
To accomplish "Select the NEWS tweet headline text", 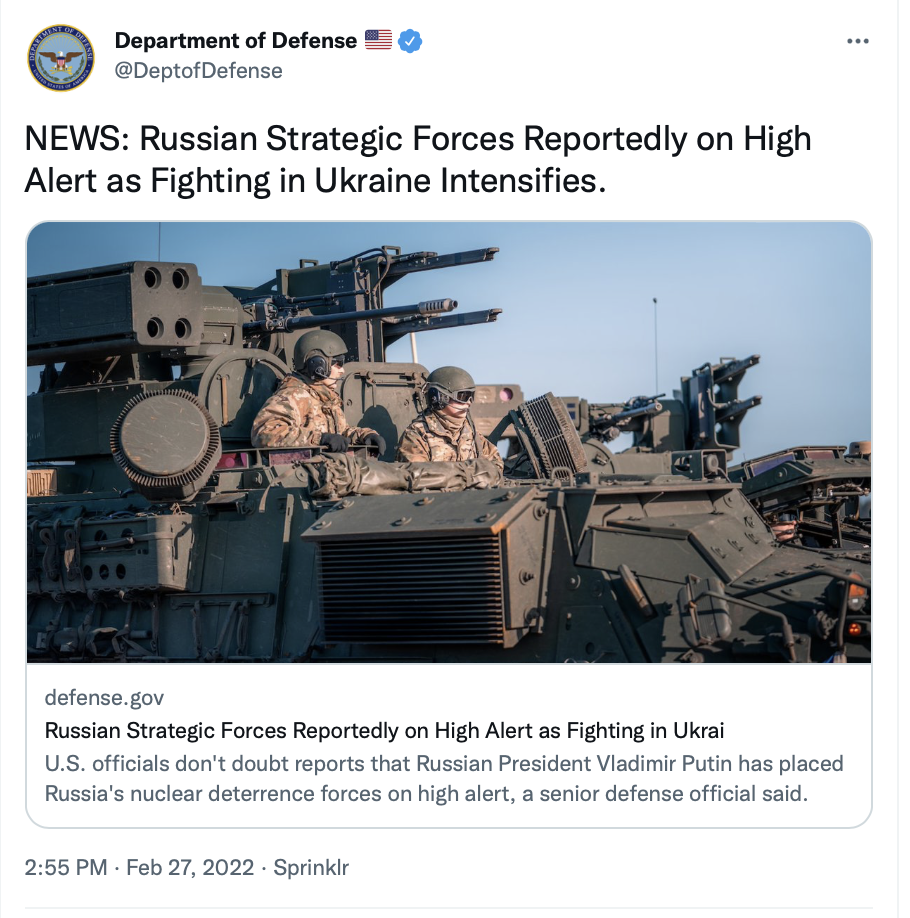I will tap(418, 159).
